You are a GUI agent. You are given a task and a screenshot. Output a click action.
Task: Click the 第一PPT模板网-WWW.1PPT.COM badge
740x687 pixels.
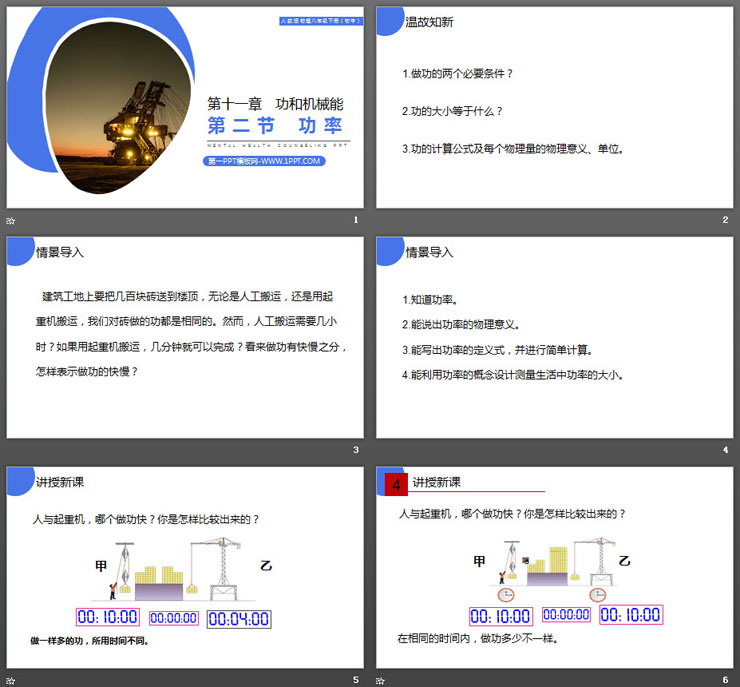(264, 161)
